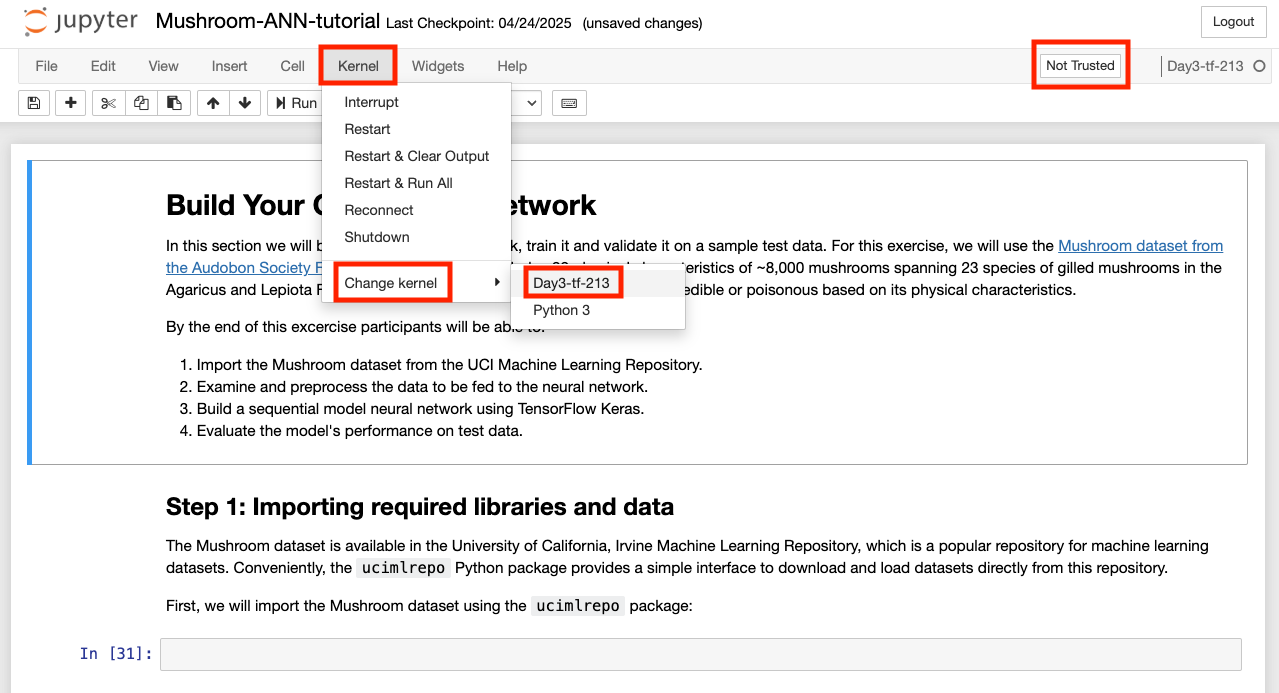This screenshot has height=693, width=1279.
Task: Click the Last Checkpoint text
Action: [x=479, y=23]
